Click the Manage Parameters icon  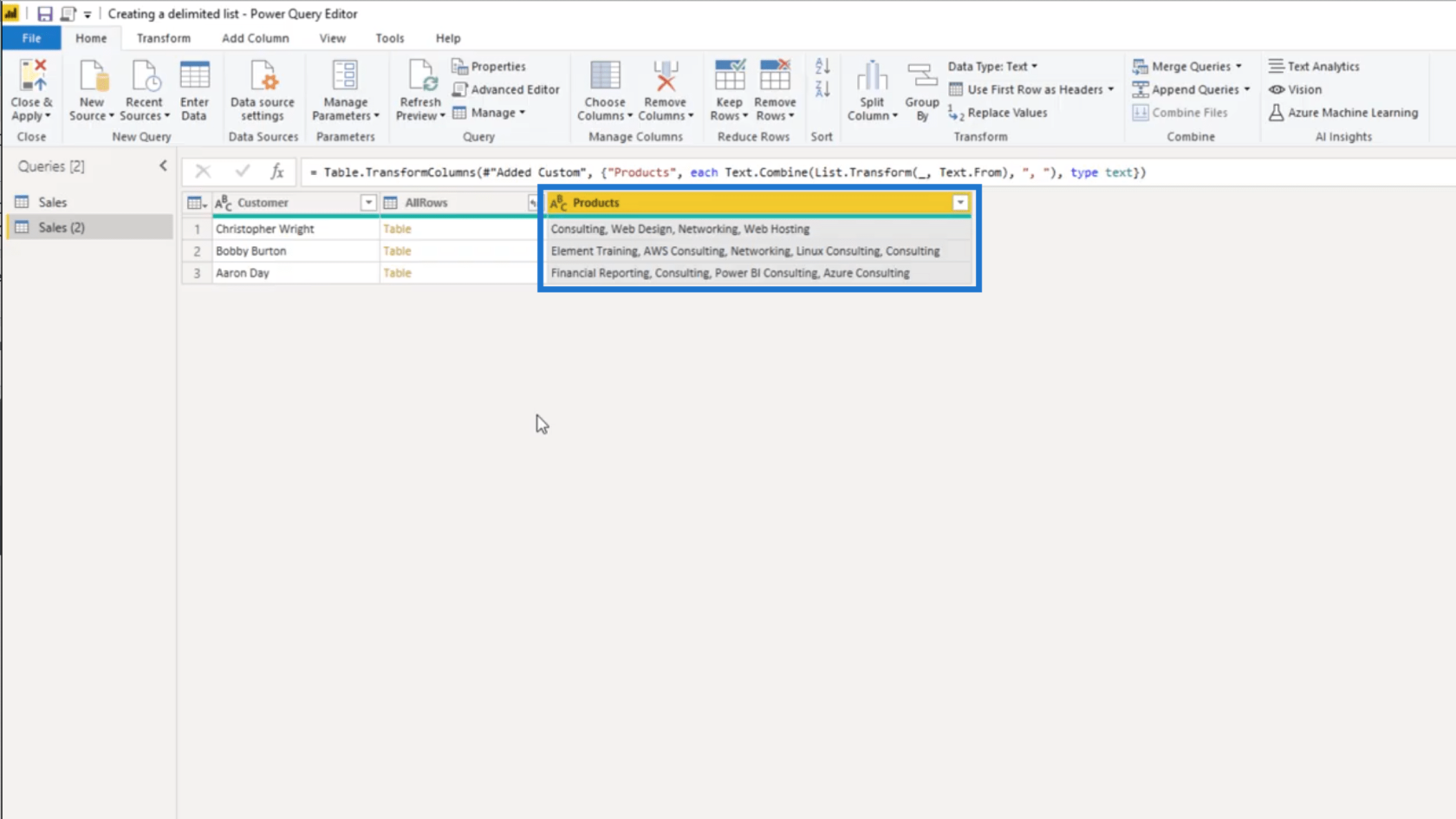tap(345, 76)
